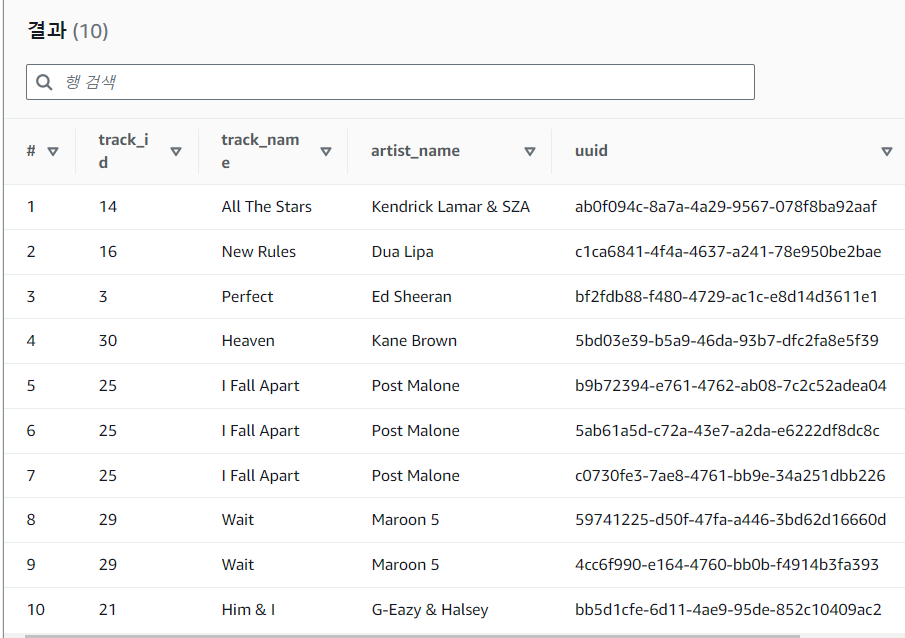Click the magnifier search icon

[44, 82]
